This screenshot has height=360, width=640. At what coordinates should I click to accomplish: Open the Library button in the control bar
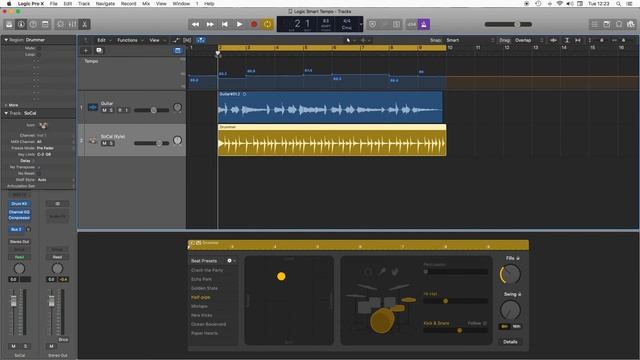tap(9, 24)
